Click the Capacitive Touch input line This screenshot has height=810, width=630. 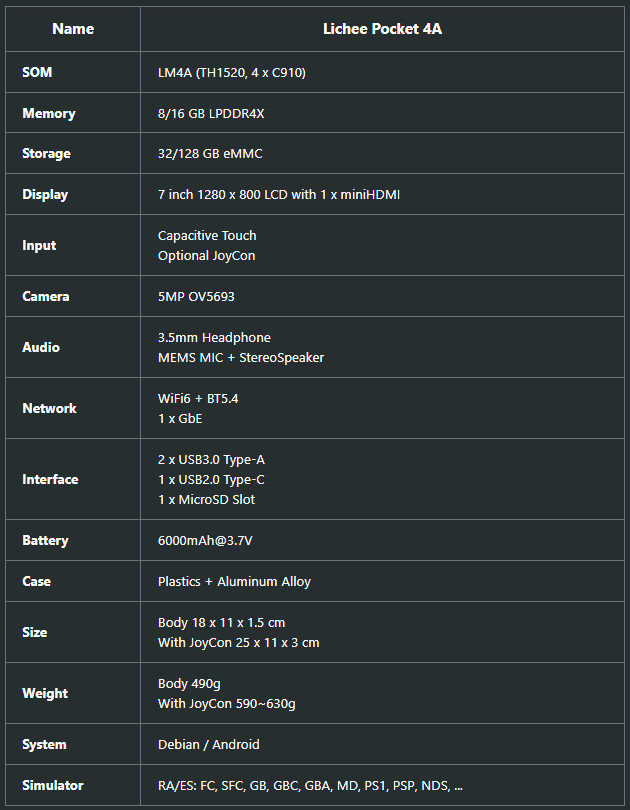click(x=207, y=235)
